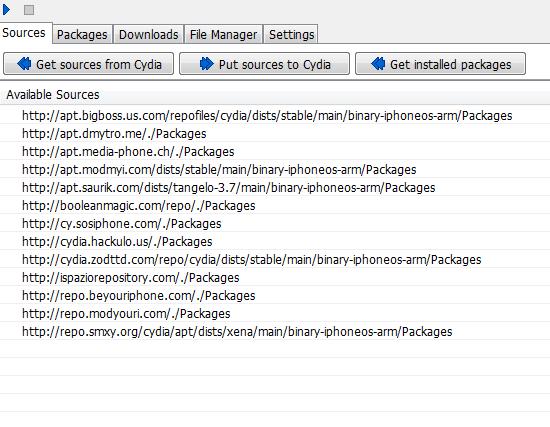The height and width of the screenshot is (427, 550).
Task: Select the repo.modyouri.com source row
Action: click(x=275, y=314)
